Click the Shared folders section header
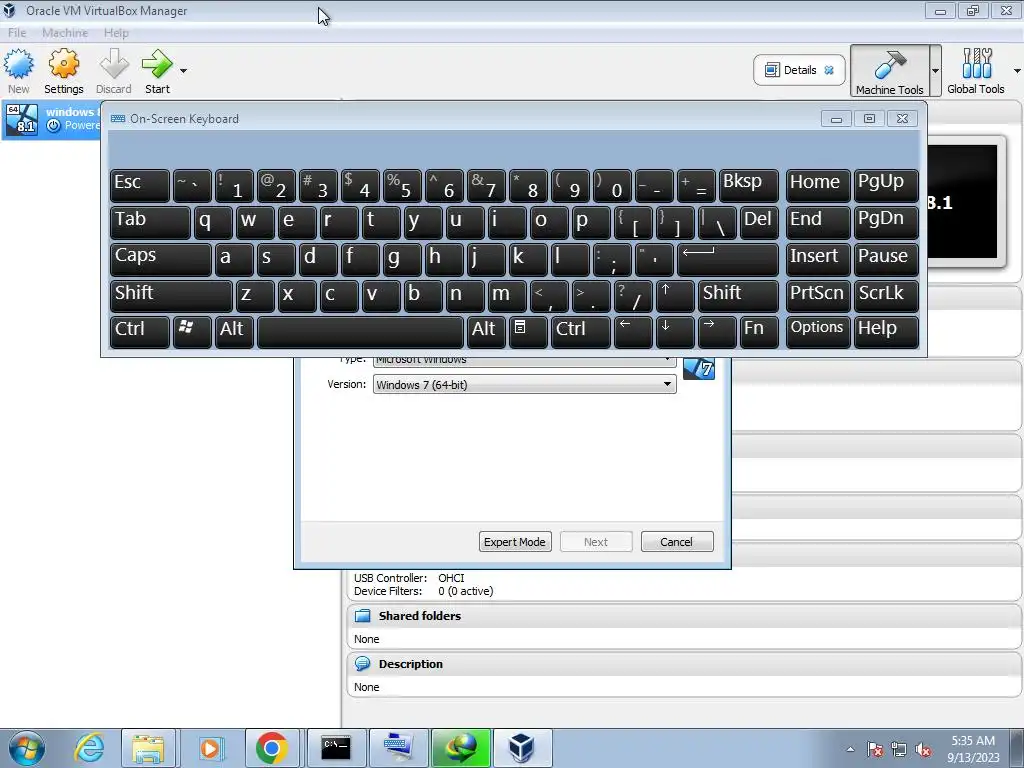Viewport: 1024px width, 768px height. [683, 616]
